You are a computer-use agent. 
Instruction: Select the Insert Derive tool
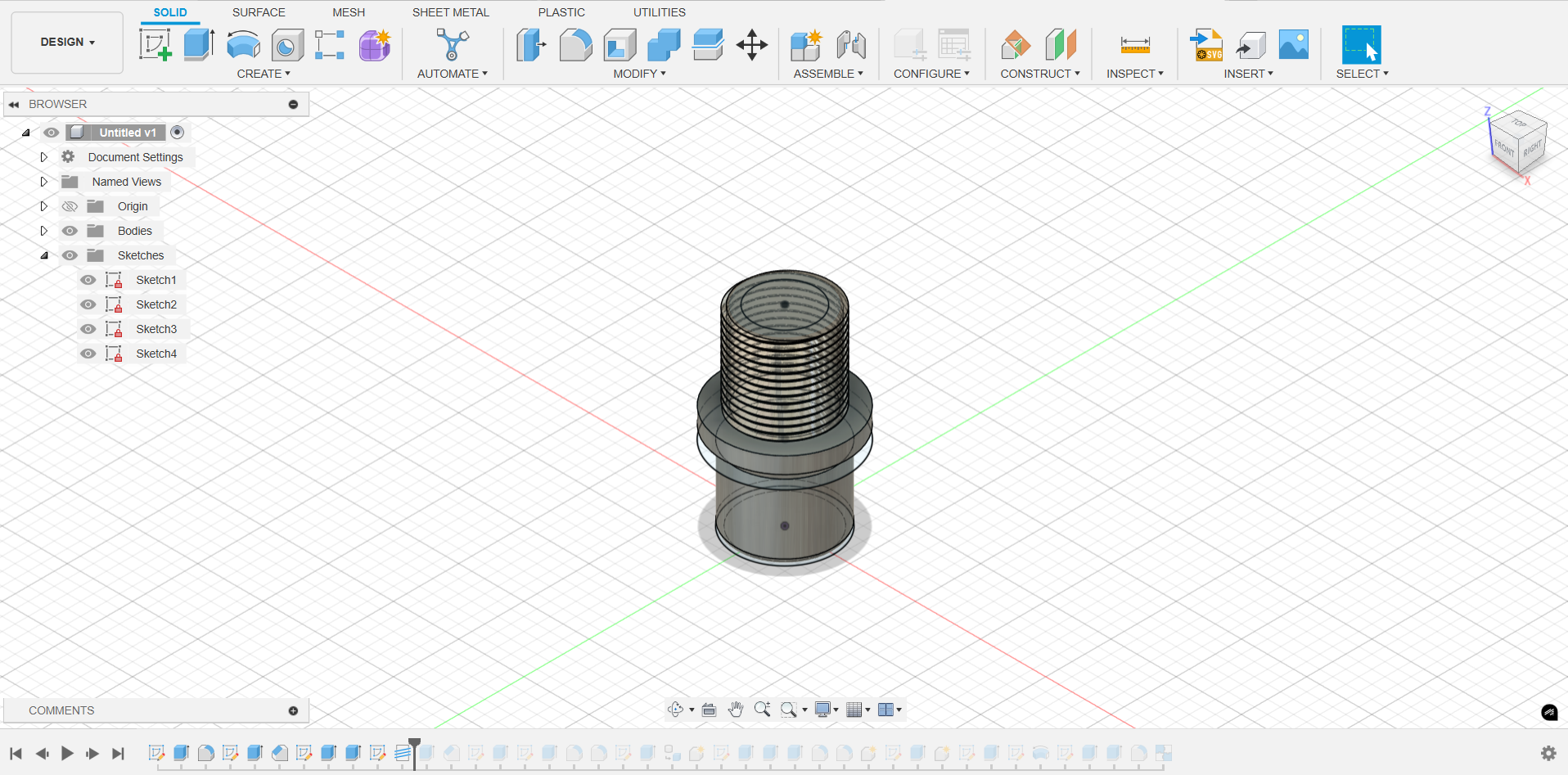(1250, 44)
